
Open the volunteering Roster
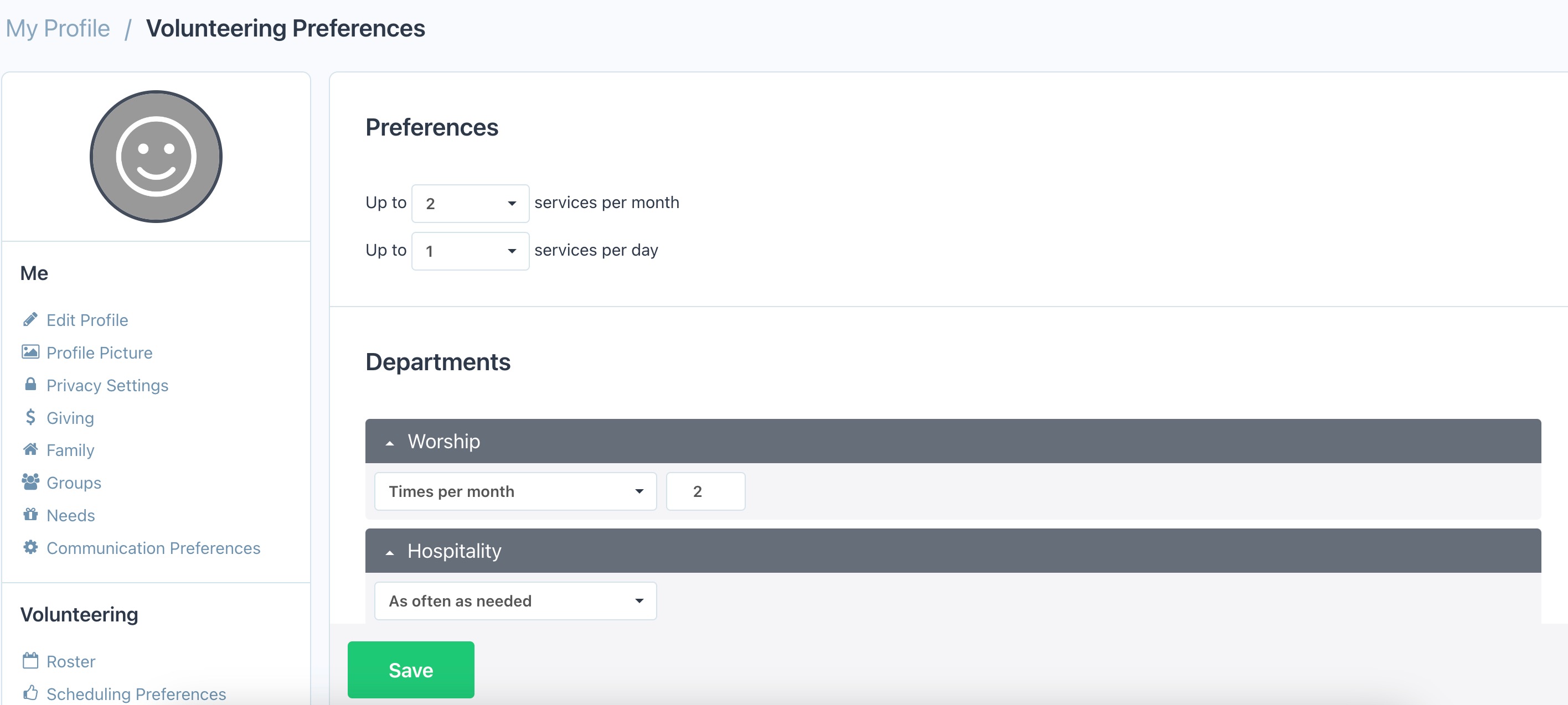pos(71,661)
